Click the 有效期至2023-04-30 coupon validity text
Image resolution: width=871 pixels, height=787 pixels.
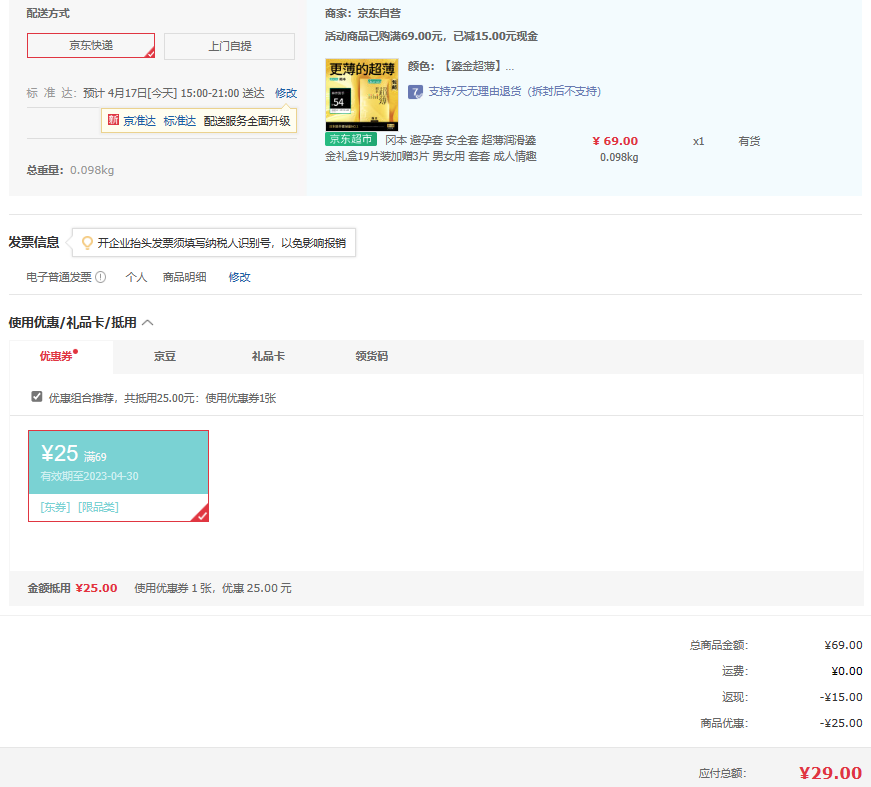(89, 476)
